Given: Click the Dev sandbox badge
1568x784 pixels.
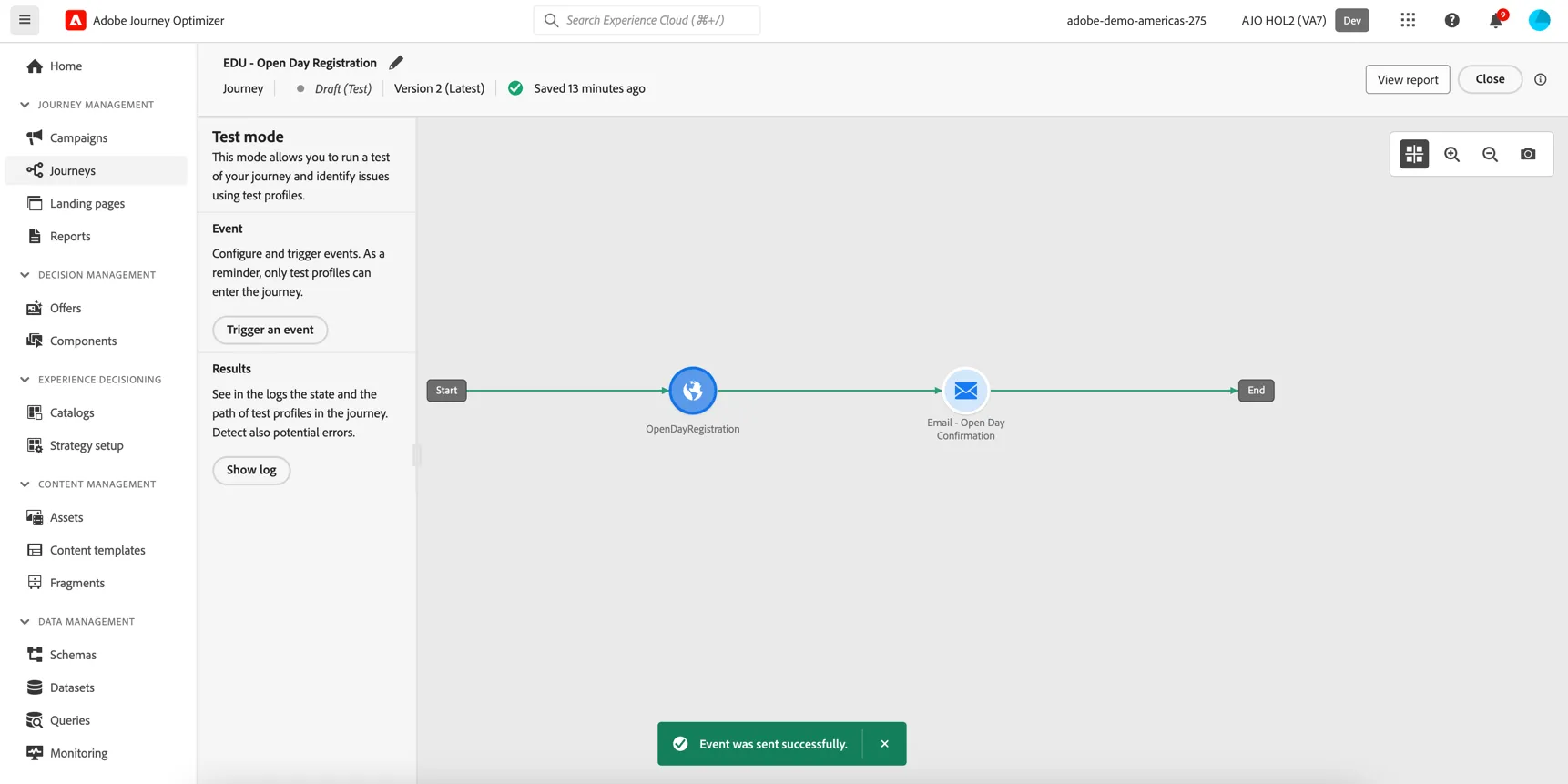Looking at the screenshot, I should (1351, 20).
